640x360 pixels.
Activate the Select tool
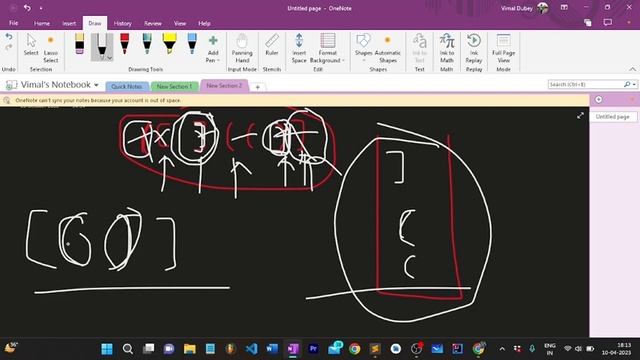click(x=31, y=45)
